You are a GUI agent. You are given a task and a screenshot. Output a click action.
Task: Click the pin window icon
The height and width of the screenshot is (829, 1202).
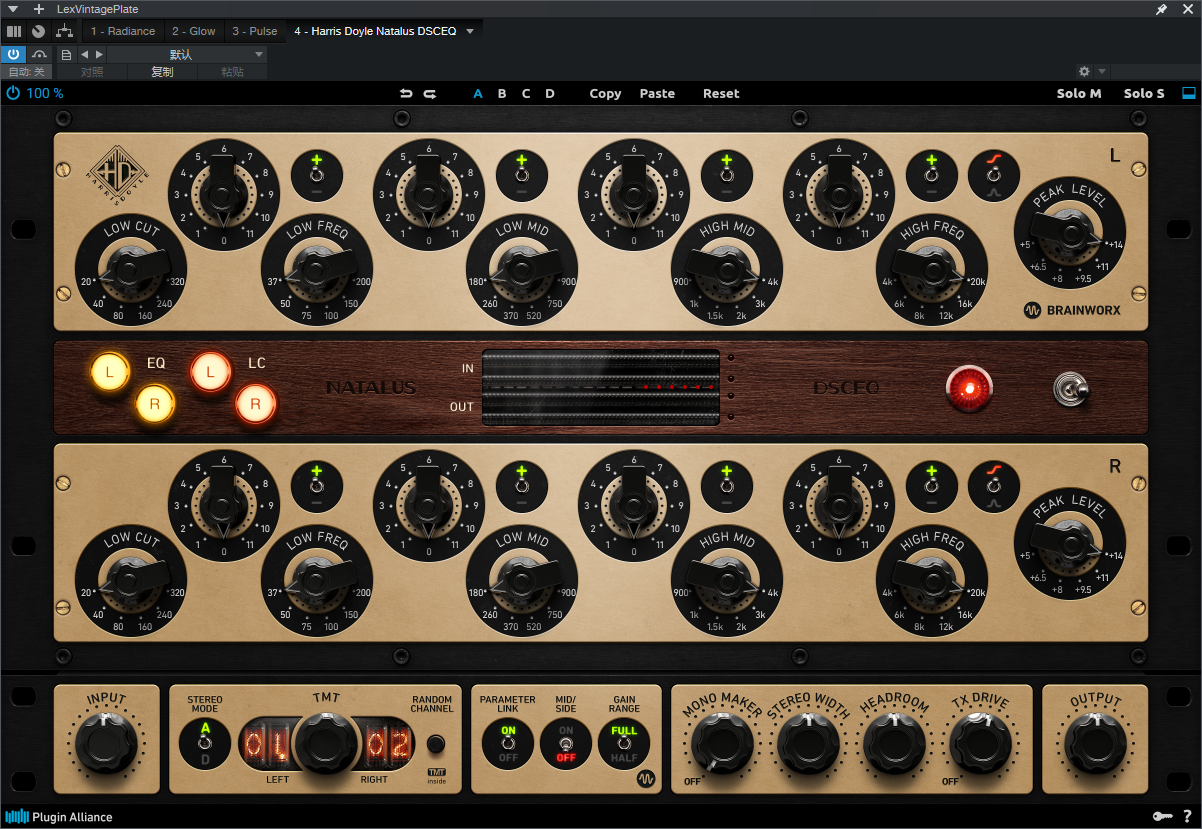pyautogui.click(x=1161, y=9)
